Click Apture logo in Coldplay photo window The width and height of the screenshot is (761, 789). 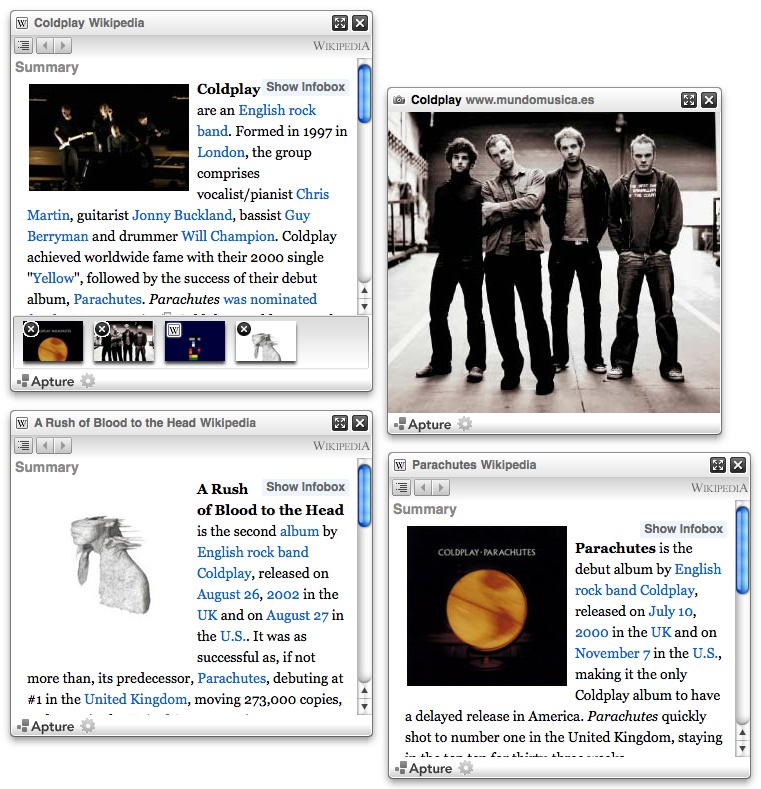423,424
